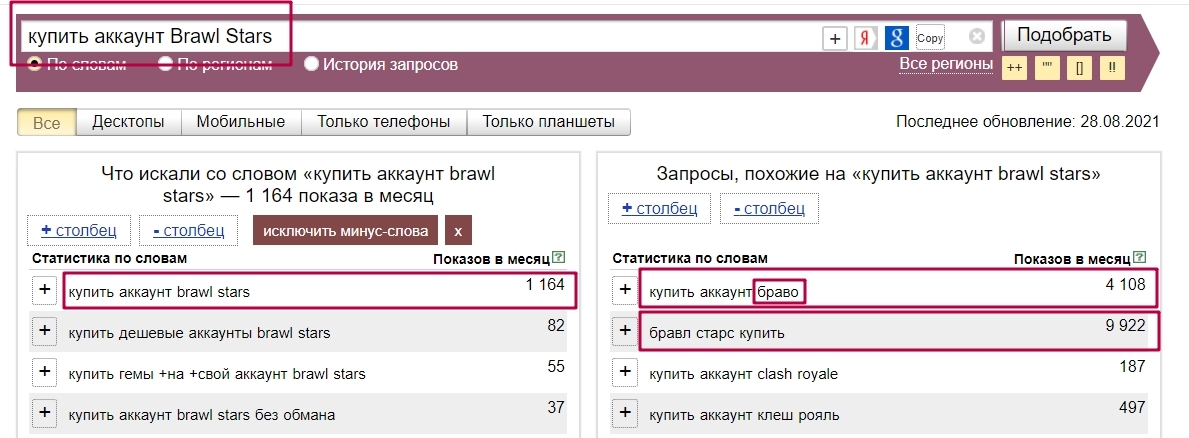The height and width of the screenshot is (438, 1189).
Task: Add "бравл старс купить" with its plus button
Action: click(x=625, y=331)
